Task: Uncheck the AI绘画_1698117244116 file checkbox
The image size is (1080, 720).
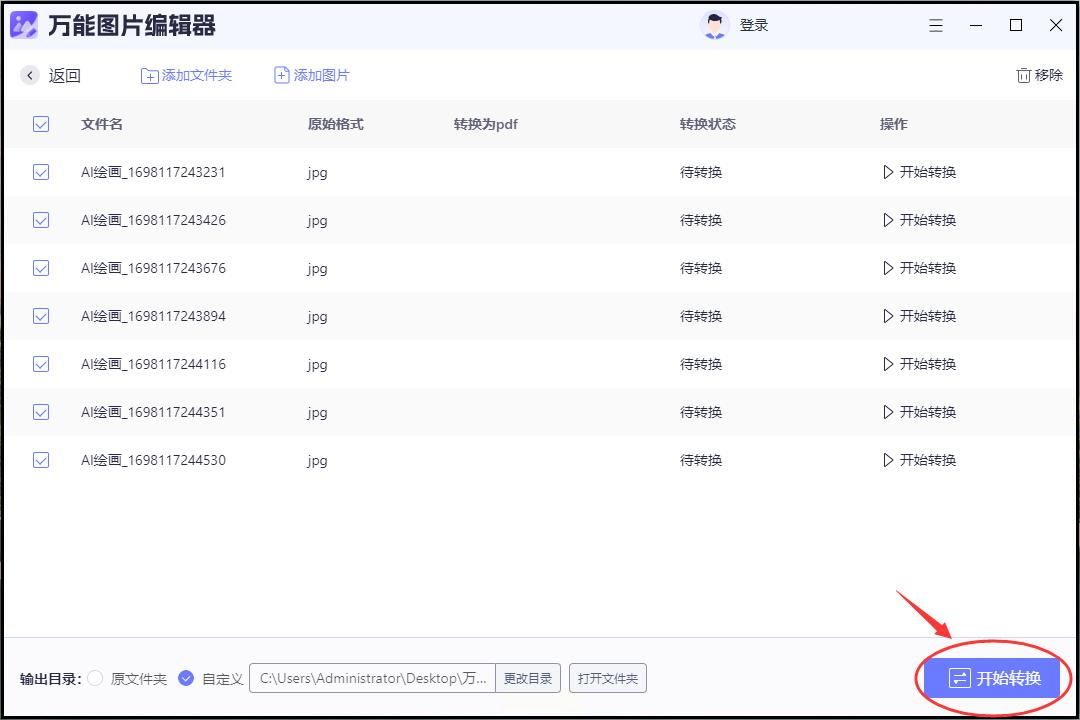Action: click(x=41, y=364)
